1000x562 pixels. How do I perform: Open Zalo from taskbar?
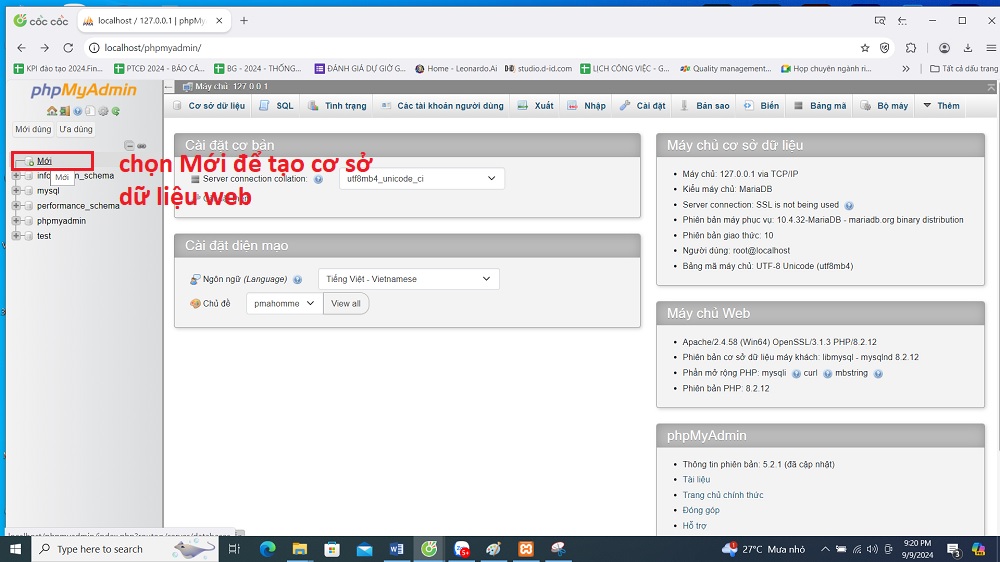462,549
